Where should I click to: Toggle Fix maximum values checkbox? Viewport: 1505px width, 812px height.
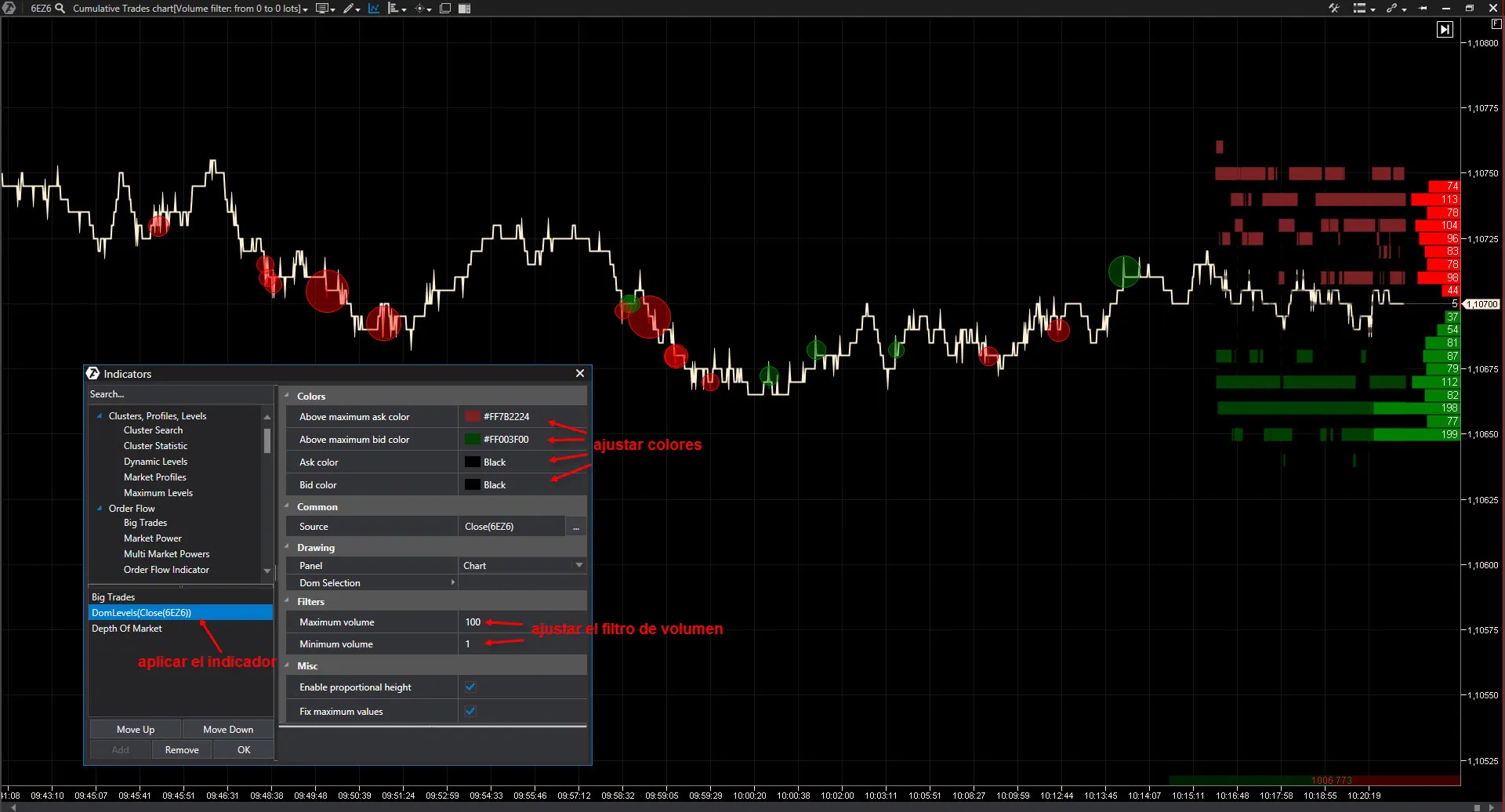pyautogui.click(x=470, y=711)
